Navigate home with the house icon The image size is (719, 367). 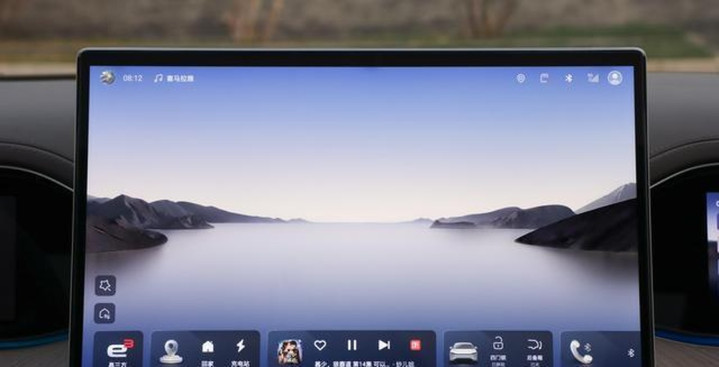point(208,346)
